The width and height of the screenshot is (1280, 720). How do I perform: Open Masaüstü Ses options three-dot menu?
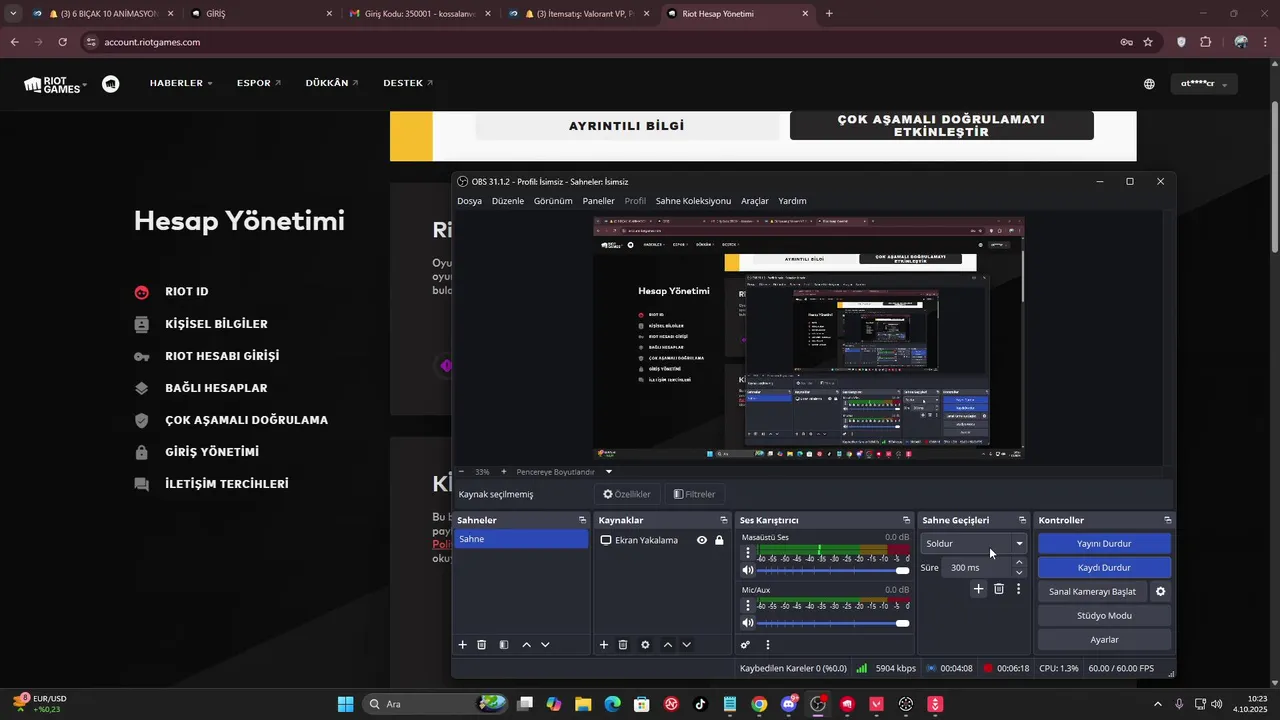click(x=748, y=552)
